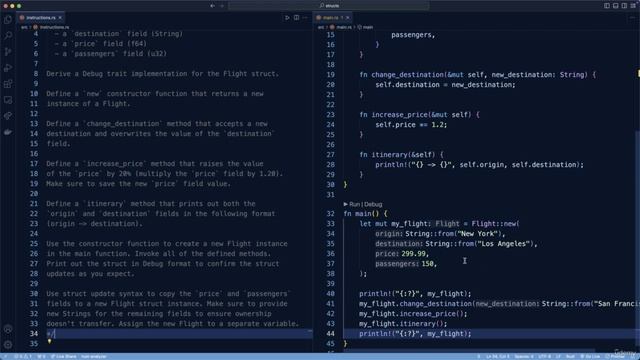Select src breadcrumb in left editor
Image resolution: width=640 pixels, height=360 pixels.
[x=24, y=27]
